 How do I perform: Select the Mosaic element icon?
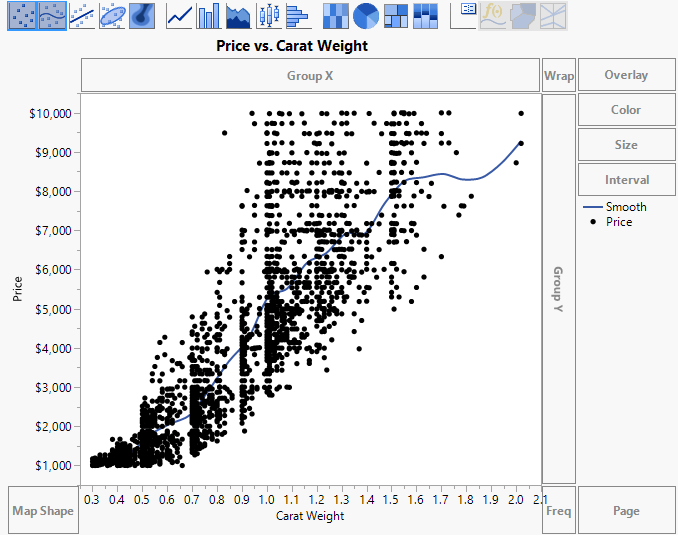[x=425, y=16]
